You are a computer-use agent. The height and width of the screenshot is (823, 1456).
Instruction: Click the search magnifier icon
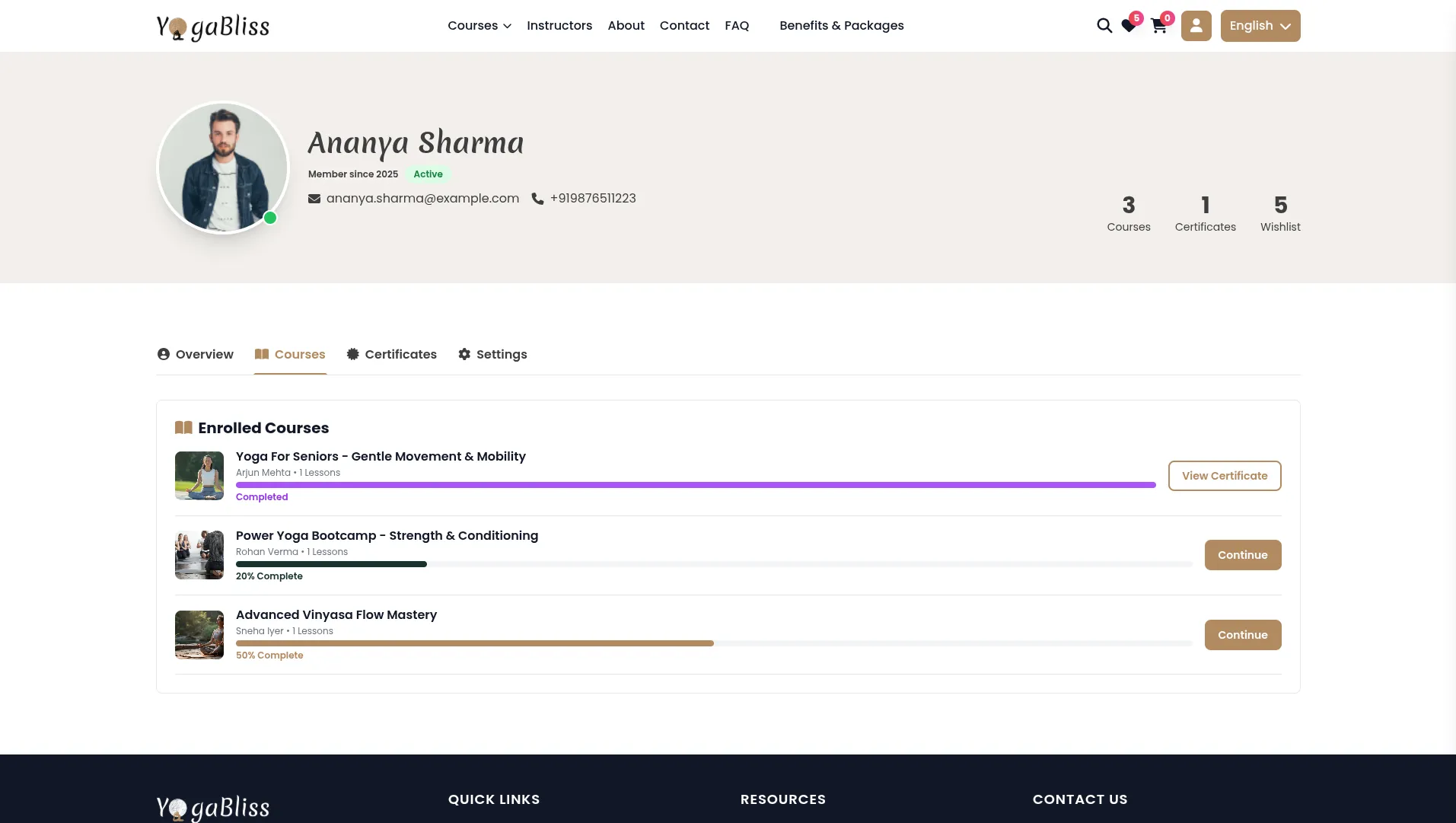(x=1104, y=26)
